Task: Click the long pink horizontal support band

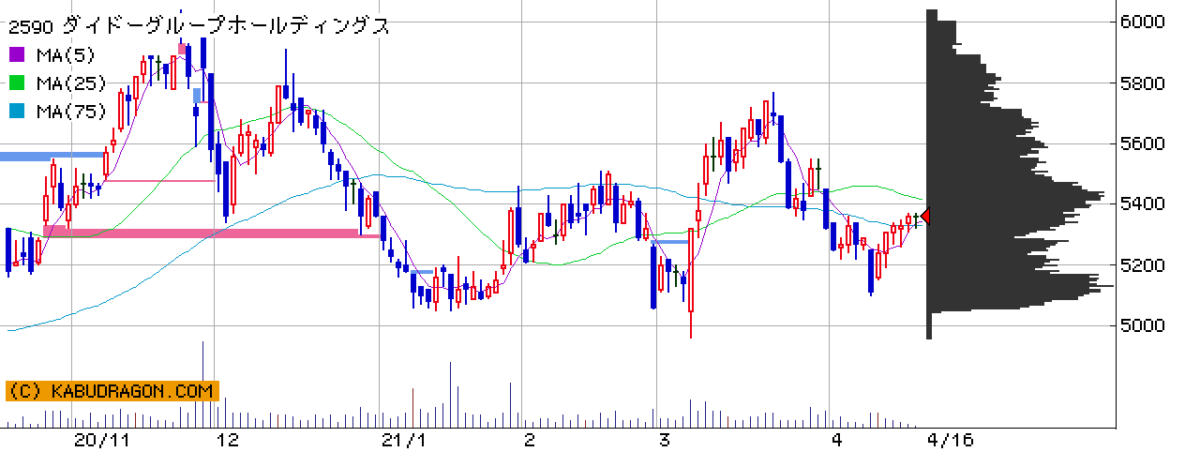Action: [x=212, y=233]
